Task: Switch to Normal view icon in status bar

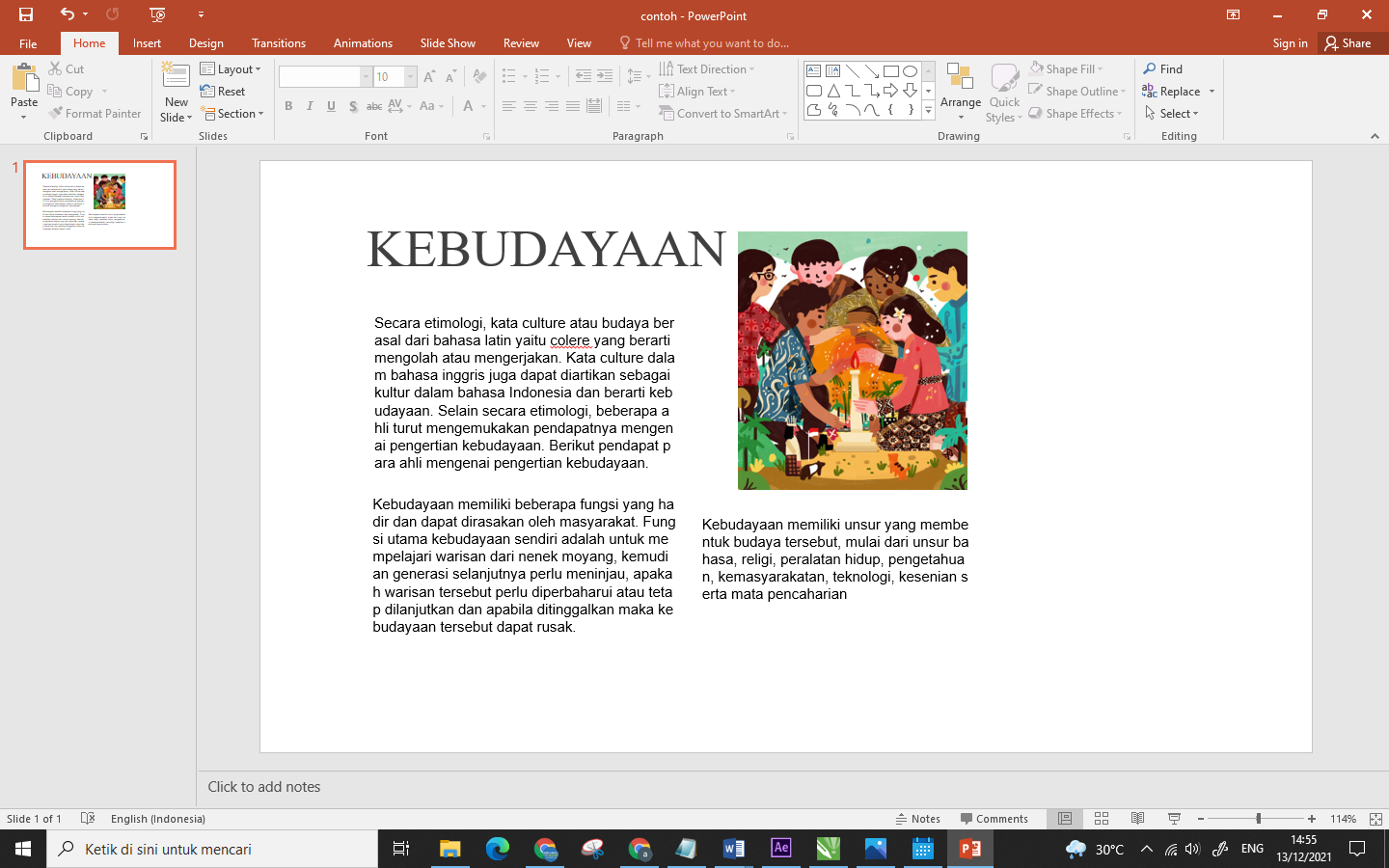Action: (1065, 819)
